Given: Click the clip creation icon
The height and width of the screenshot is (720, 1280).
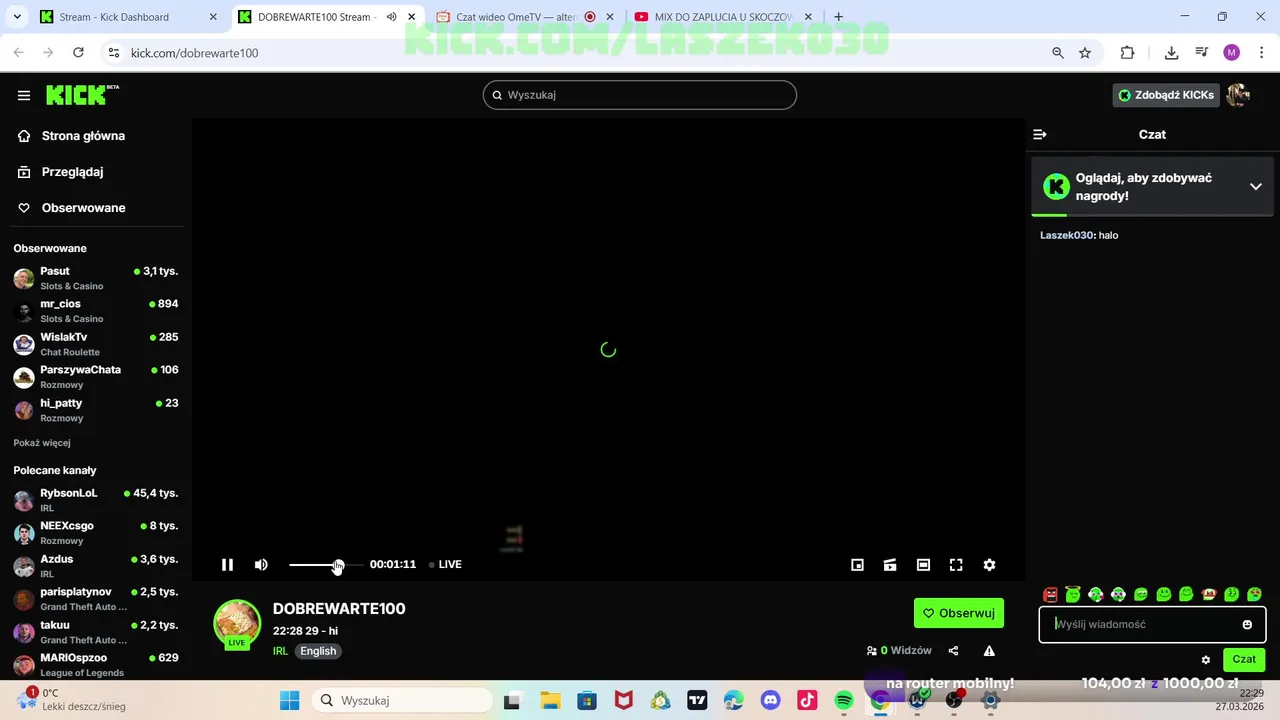Looking at the screenshot, I should point(890,565).
